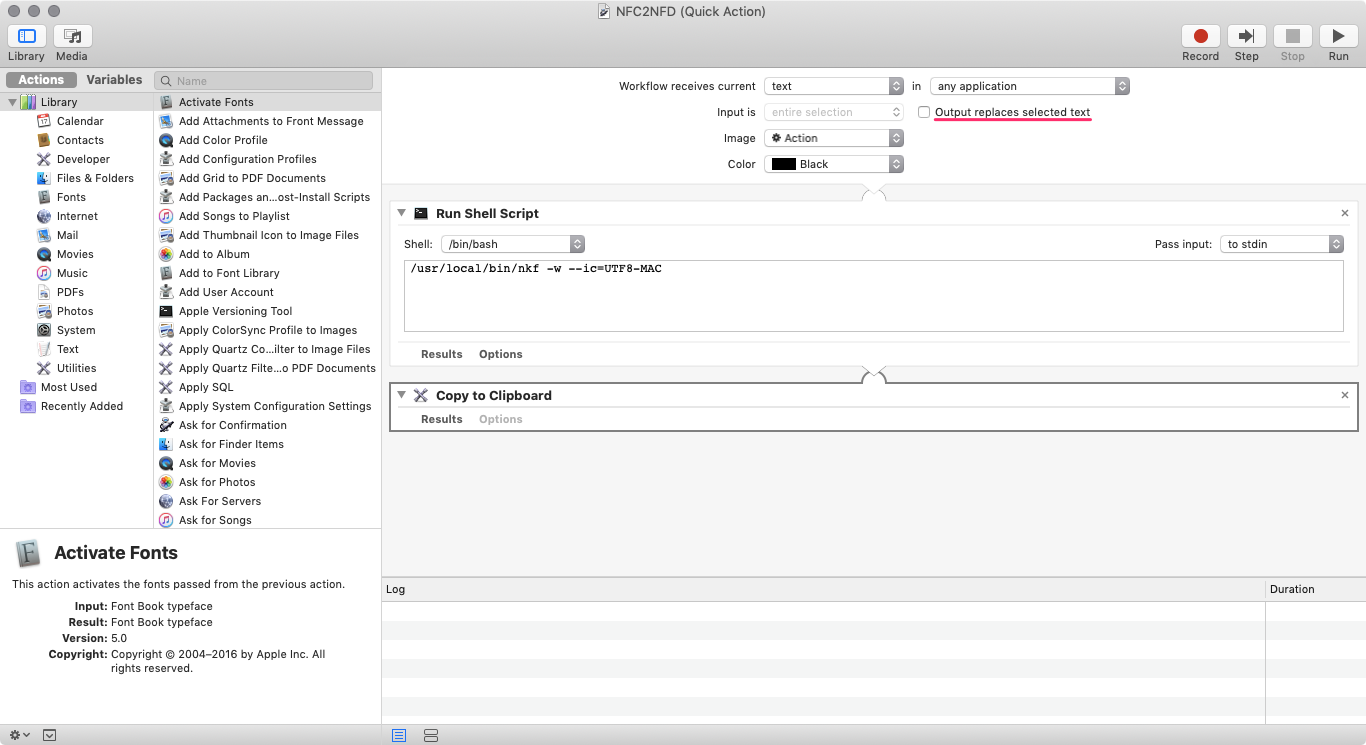Viewport: 1366px width, 745px height.
Task: Open the Pass input dropdown
Action: coord(1282,244)
